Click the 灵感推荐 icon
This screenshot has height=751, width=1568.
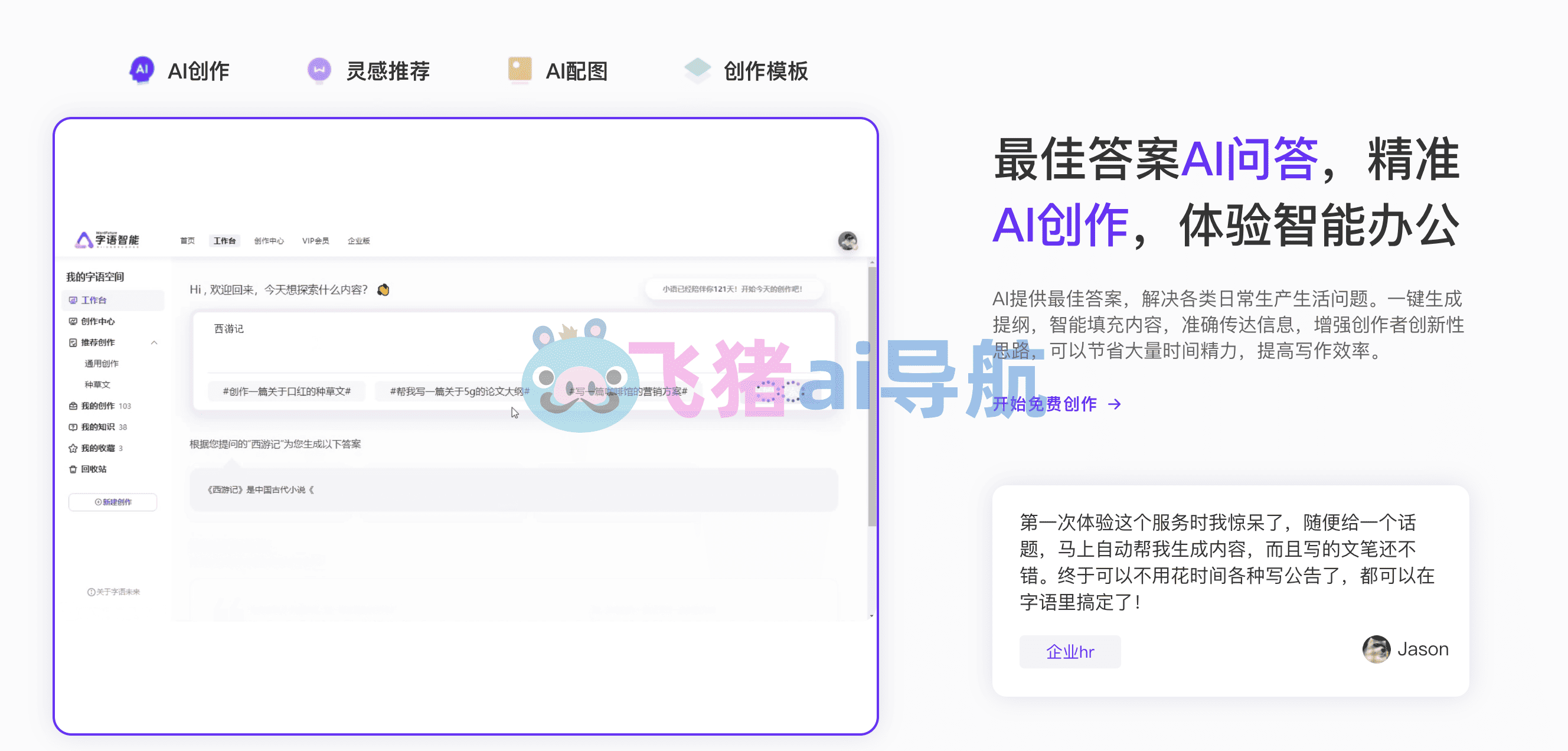pyautogui.click(x=319, y=70)
